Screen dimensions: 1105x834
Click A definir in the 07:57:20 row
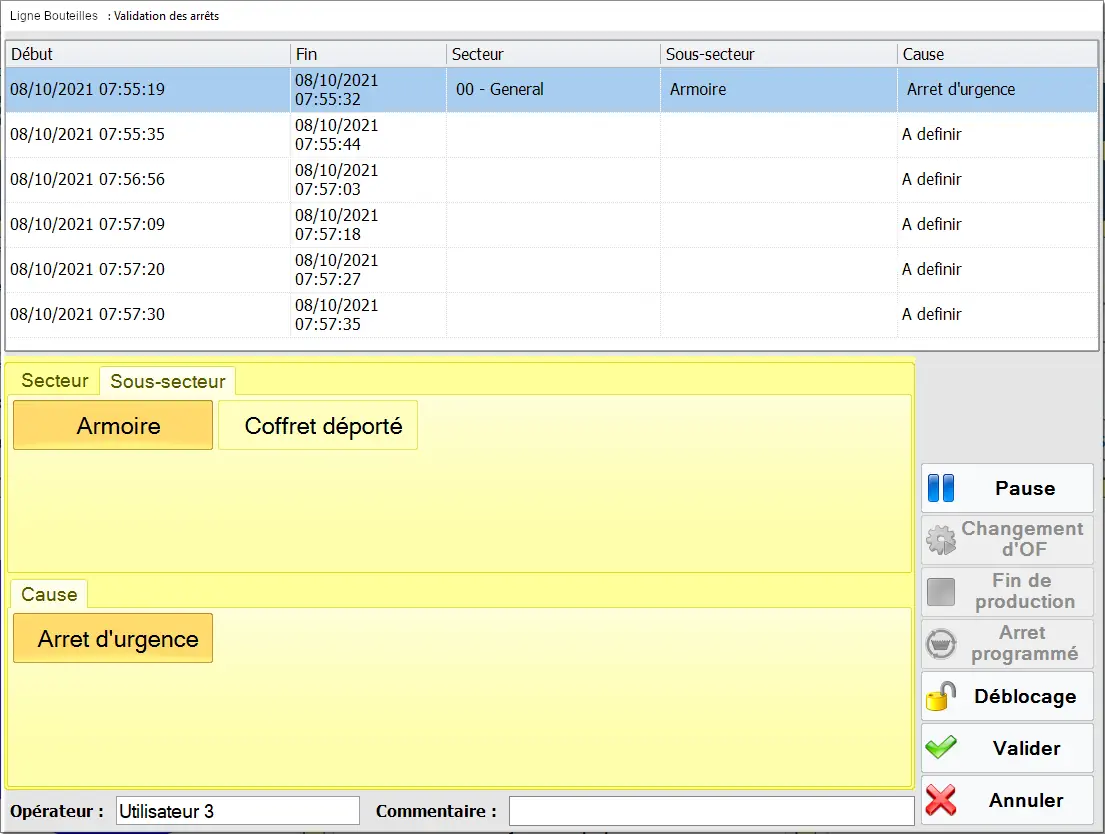(932, 270)
